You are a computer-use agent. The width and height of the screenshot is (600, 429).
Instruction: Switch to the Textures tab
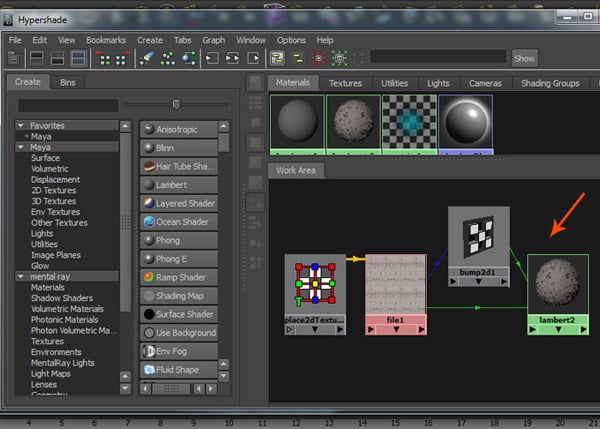pos(345,83)
